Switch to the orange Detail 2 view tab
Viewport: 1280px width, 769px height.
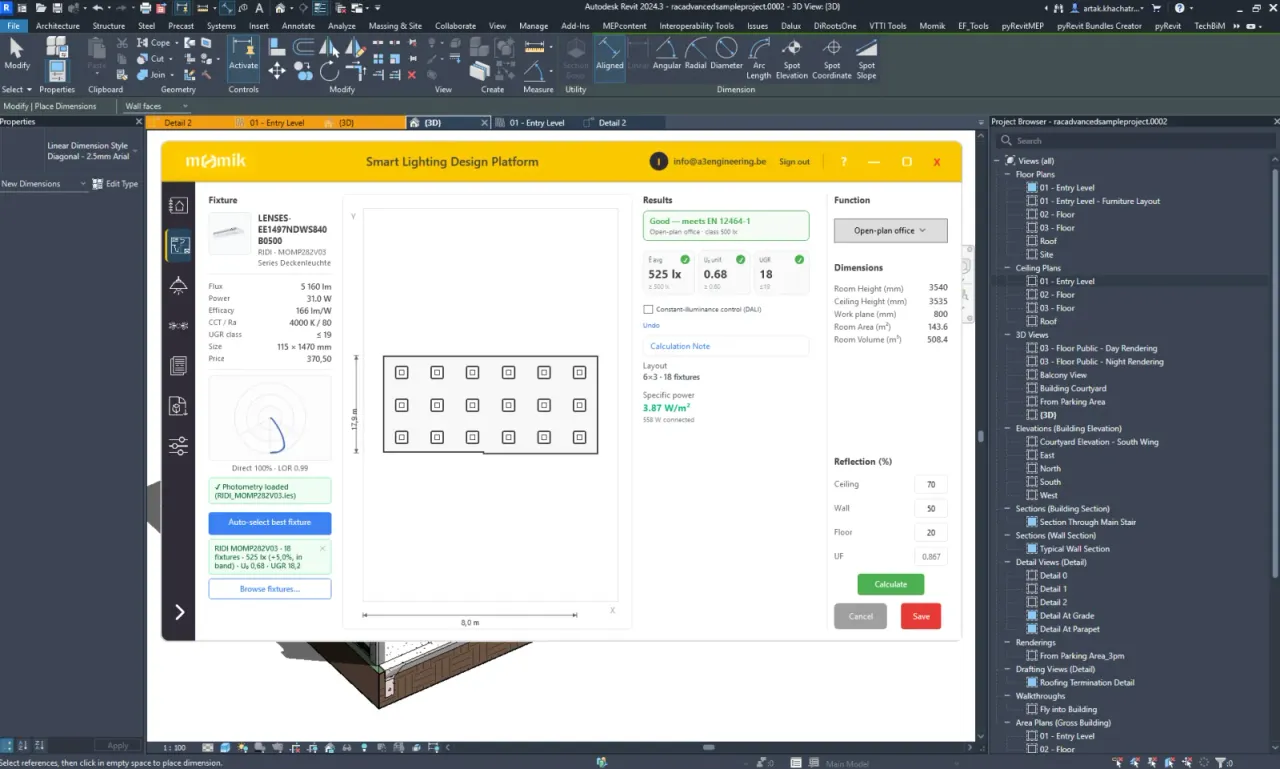point(178,123)
